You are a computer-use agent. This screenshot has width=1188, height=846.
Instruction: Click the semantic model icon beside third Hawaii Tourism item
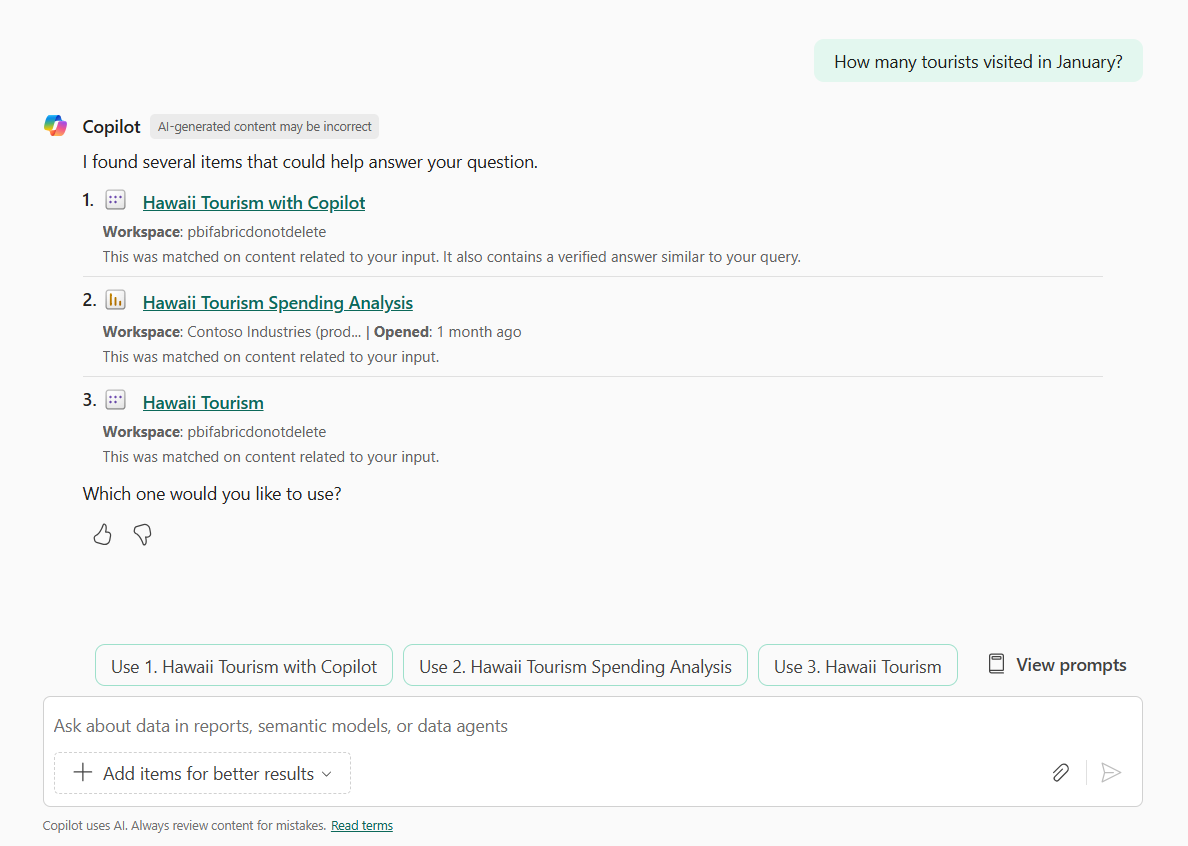point(115,400)
